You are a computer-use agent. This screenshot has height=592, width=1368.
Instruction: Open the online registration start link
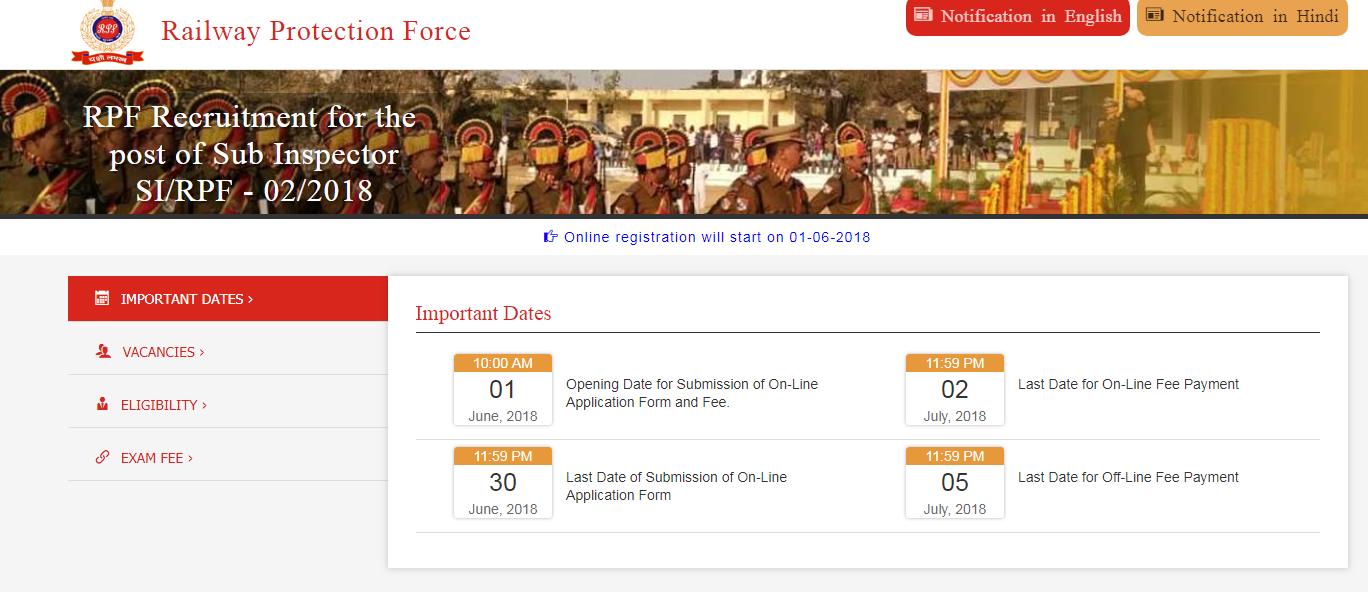(718, 236)
